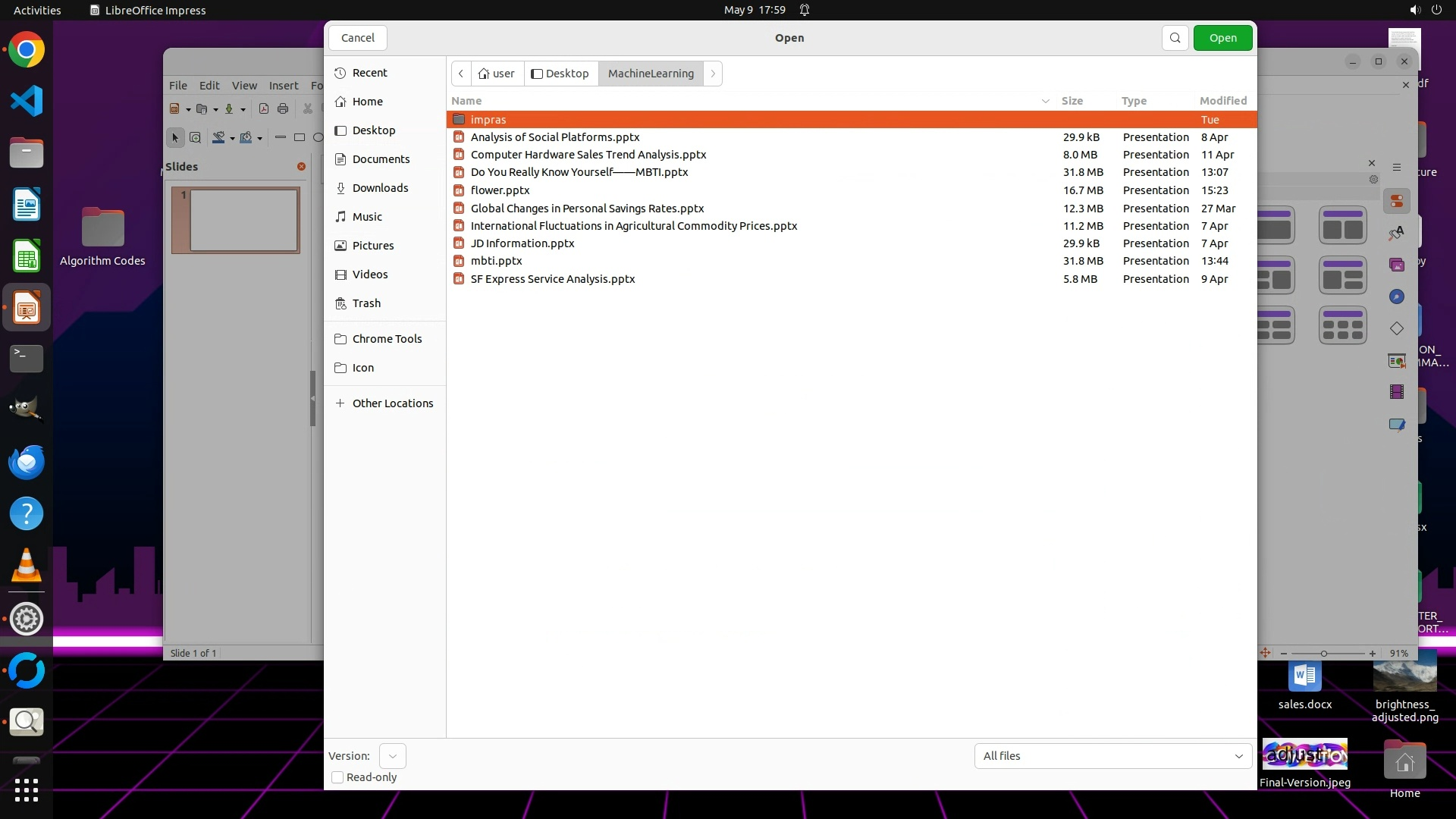Switch to the Desktop path segment
The height and width of the screenshot is (819, 1456).
(x=560, y=74)
